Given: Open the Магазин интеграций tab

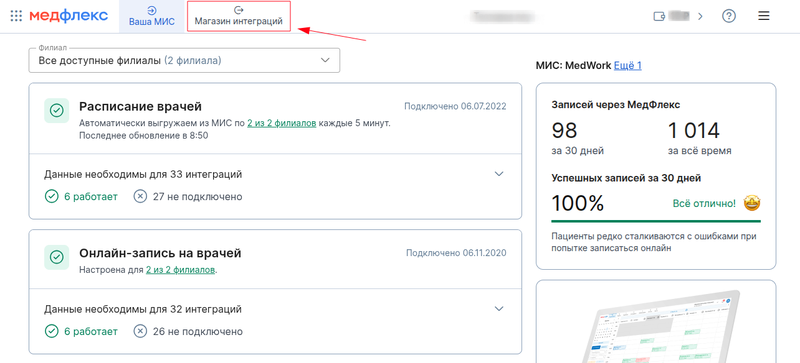Looking at the screenshot, I should [x=238, y=16].
